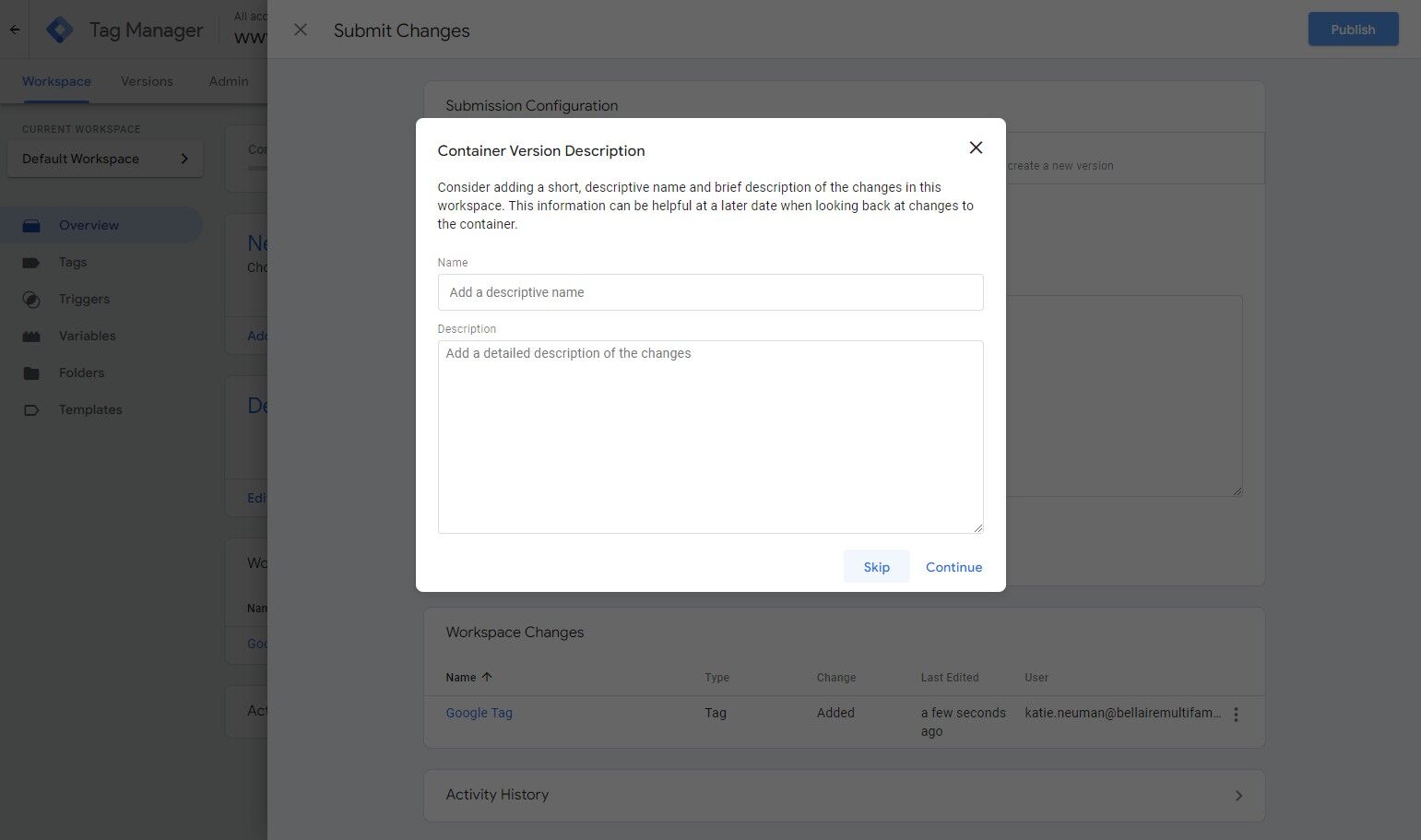Click the Tag Manager logo icon
Viewport: 1421px width, 840px height.
60,30
